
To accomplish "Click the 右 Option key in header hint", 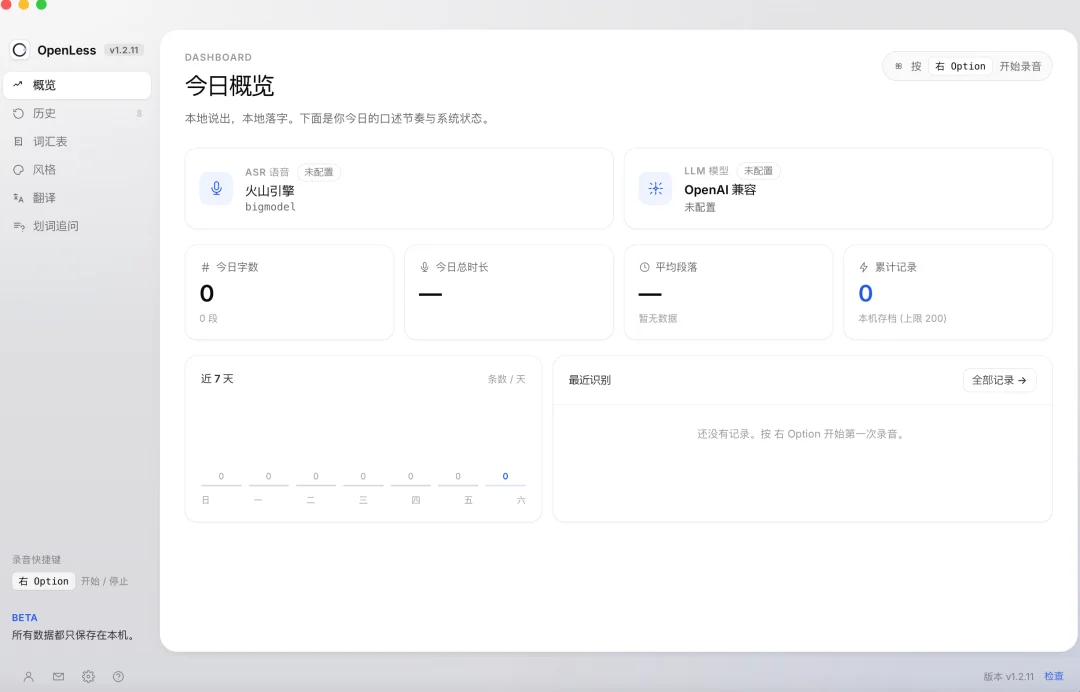I will [960, 66].
